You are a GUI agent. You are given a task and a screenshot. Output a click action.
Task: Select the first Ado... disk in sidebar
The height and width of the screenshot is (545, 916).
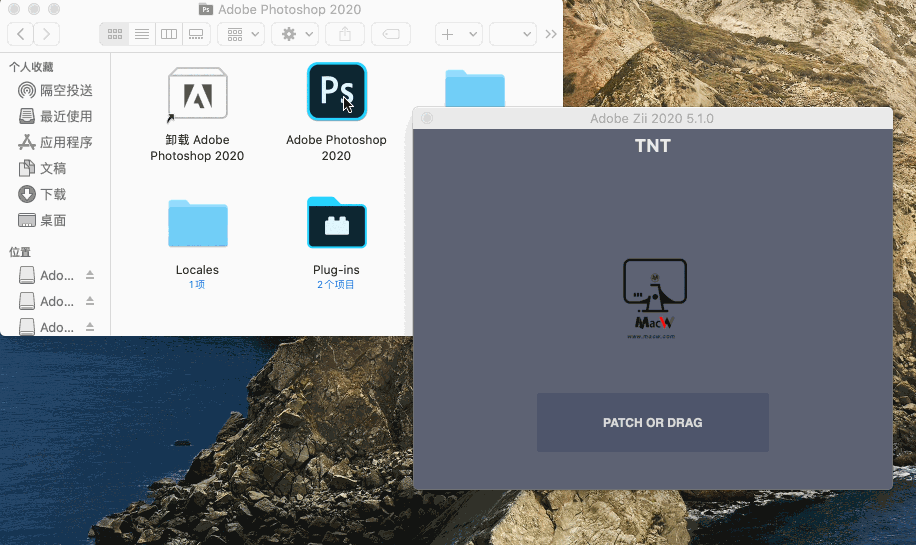coord(47,275)
